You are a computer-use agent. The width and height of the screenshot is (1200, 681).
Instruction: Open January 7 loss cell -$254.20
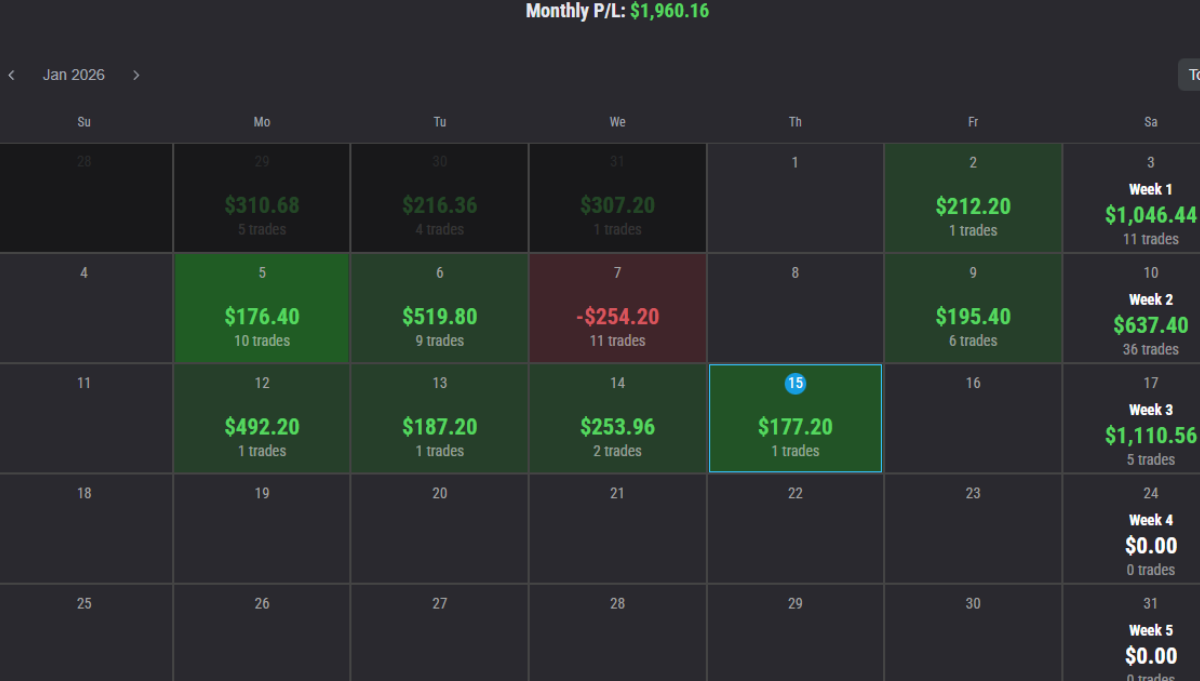(618, 308)
